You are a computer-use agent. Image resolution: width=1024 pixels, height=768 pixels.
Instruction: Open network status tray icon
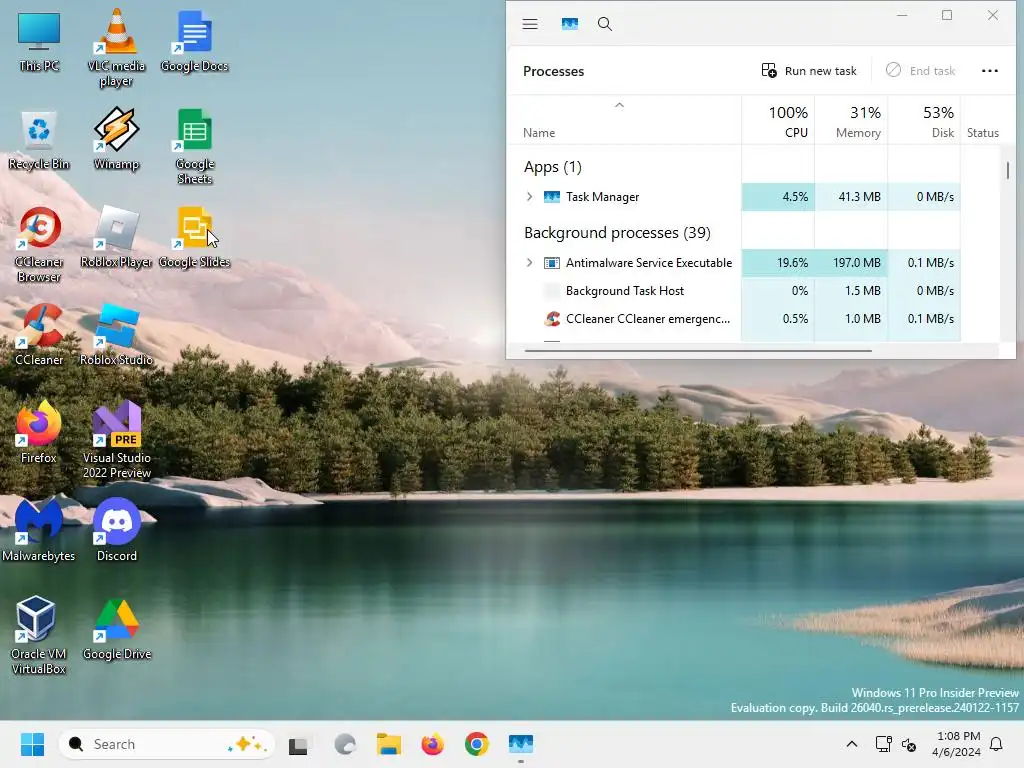coord(883,744)
